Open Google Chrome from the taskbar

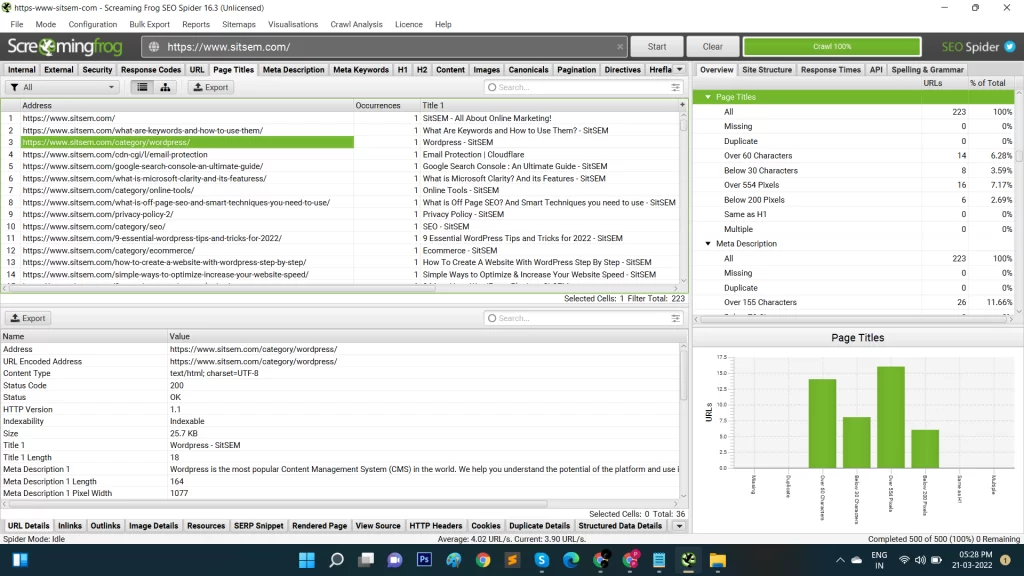(x=483, y=560)
